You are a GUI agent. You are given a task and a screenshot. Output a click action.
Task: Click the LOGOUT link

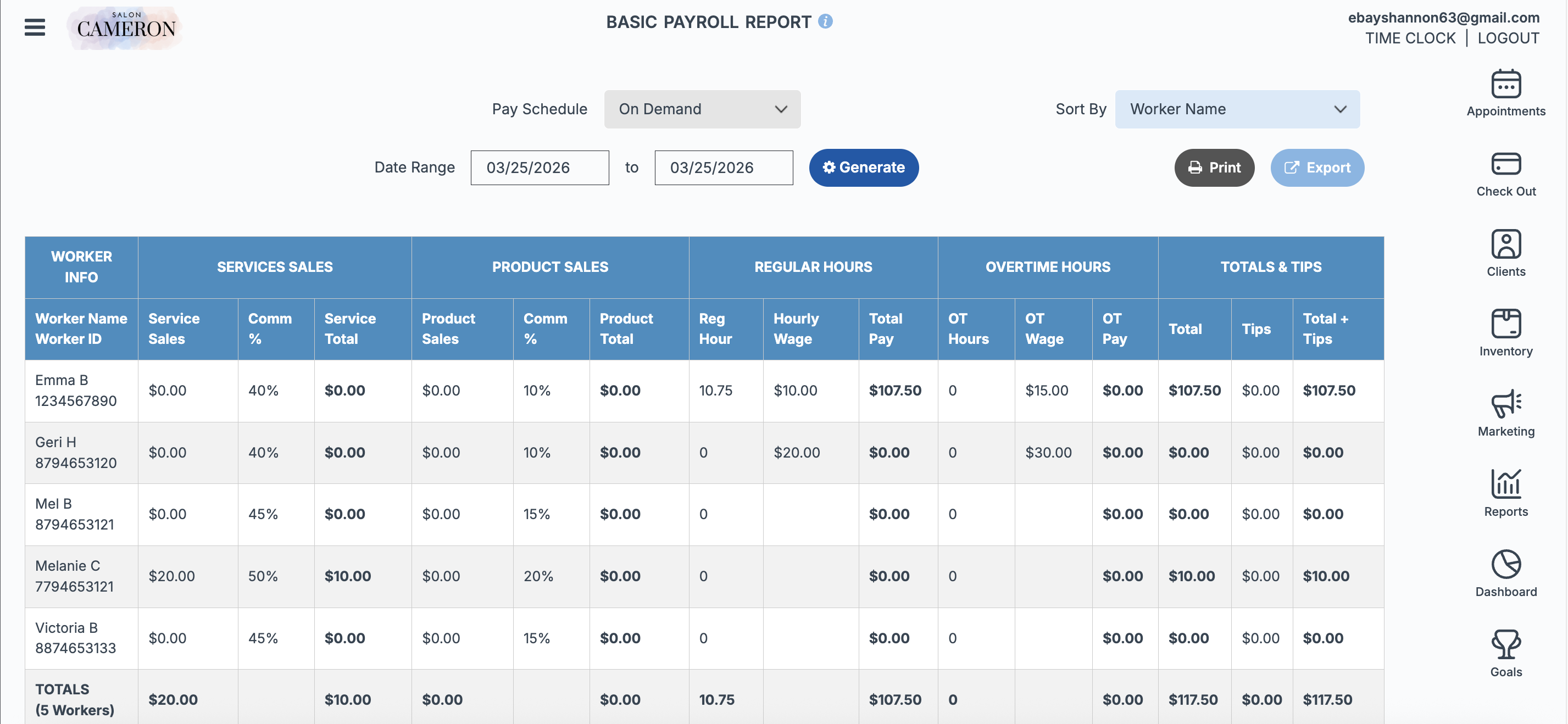1508,38
